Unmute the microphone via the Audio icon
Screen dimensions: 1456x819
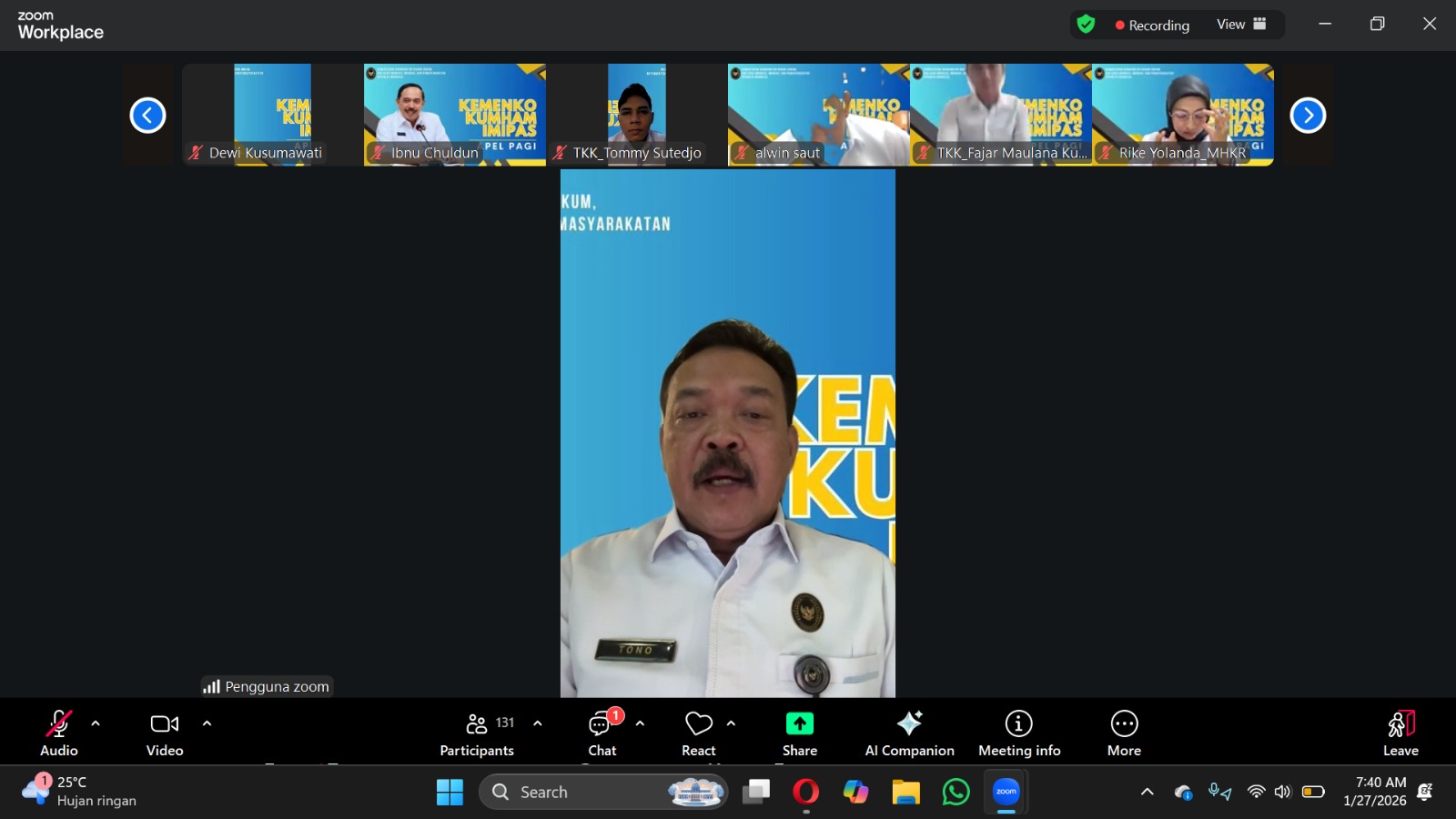click(58, 725)
